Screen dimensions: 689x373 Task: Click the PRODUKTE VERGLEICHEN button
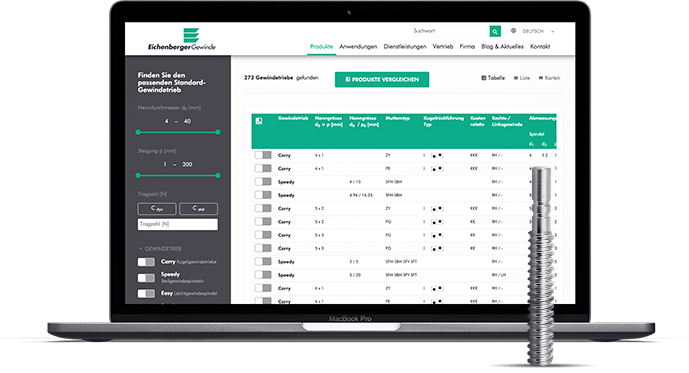(382, 80)
